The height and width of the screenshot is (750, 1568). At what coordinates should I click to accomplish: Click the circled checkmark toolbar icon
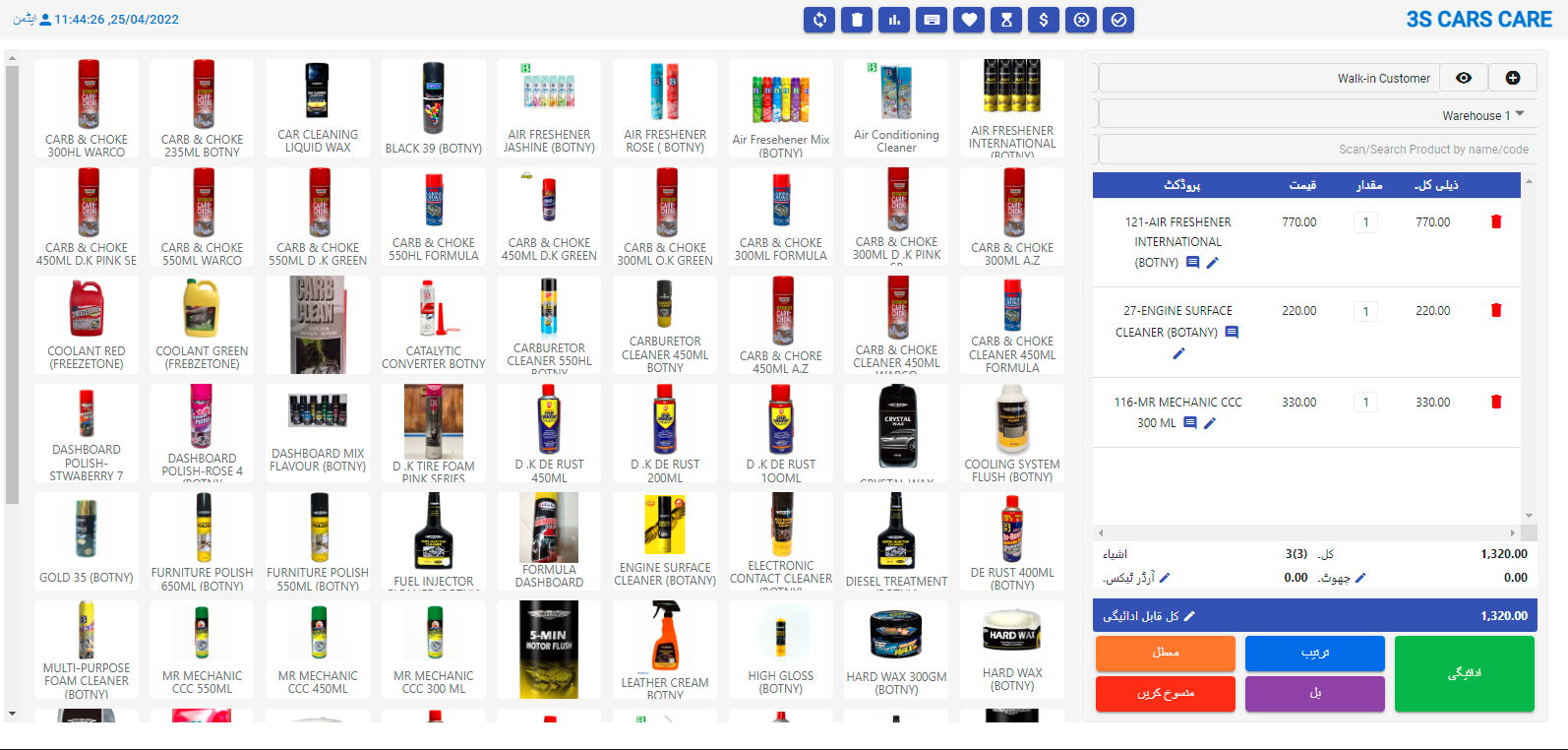1118,20
